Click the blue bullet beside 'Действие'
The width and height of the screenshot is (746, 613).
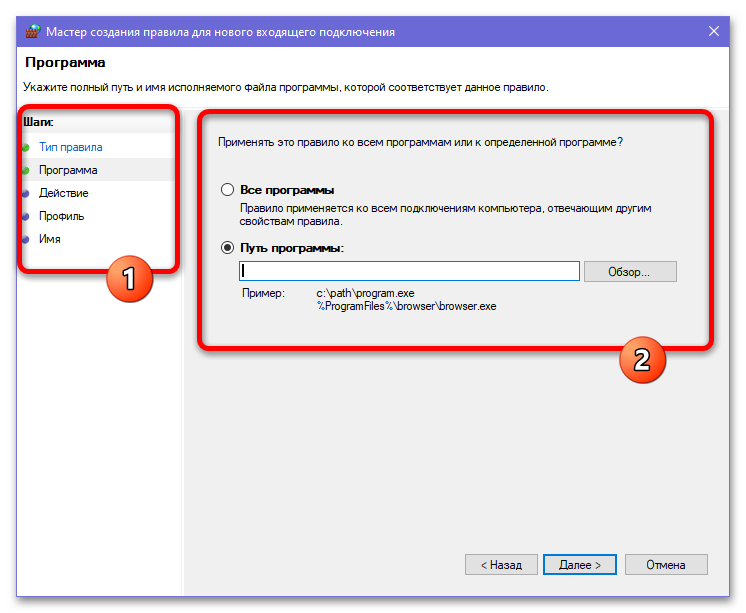[26, 194]
